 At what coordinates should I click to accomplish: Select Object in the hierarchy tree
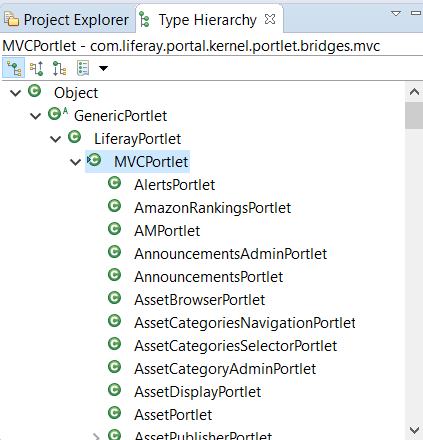coord(76,93)
